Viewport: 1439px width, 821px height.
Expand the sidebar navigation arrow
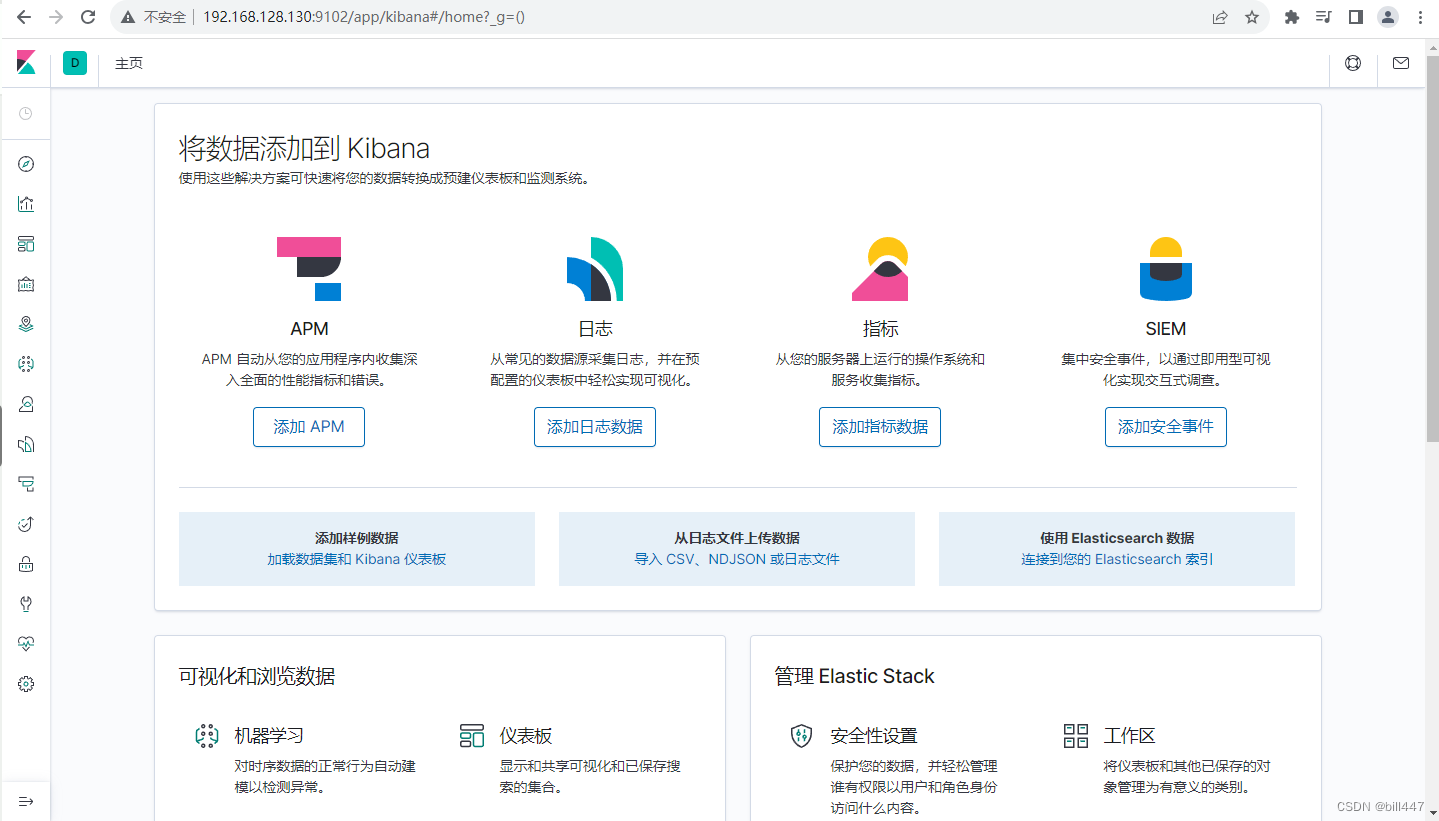pos(26,801)
